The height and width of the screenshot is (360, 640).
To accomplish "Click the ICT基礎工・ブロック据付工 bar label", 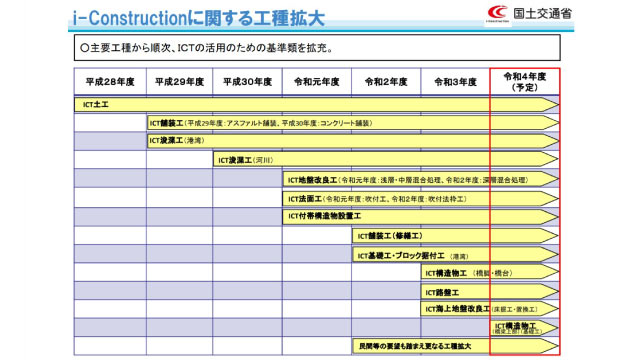I will pos(413,256).
